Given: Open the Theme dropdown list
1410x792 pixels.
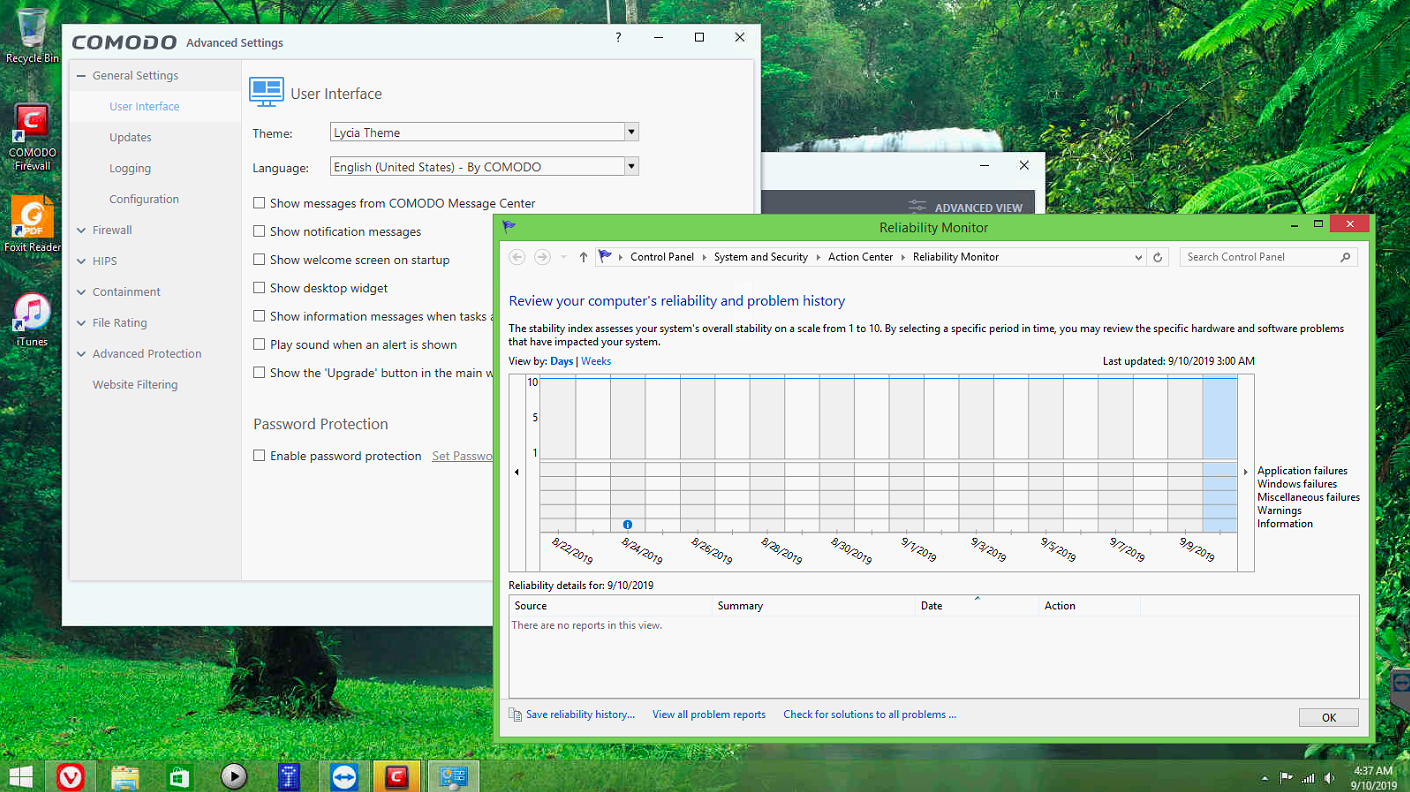Looking at the screenshot, I should 630,132.
